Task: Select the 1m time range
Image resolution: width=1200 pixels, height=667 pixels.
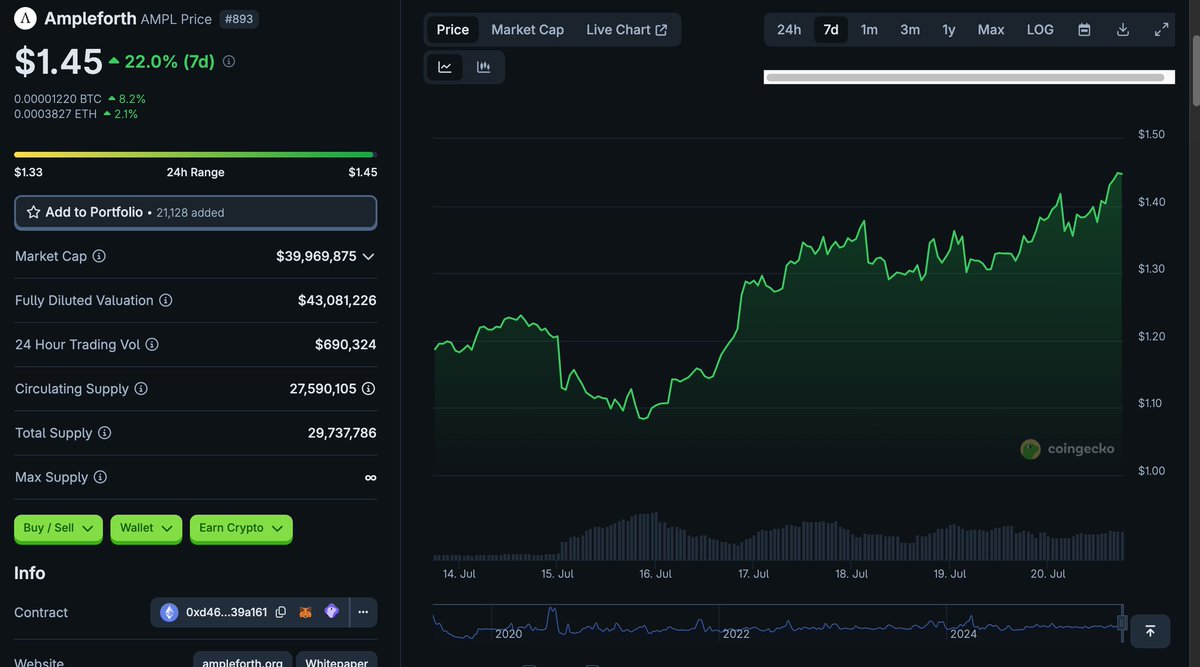Action: click(870, 30)
